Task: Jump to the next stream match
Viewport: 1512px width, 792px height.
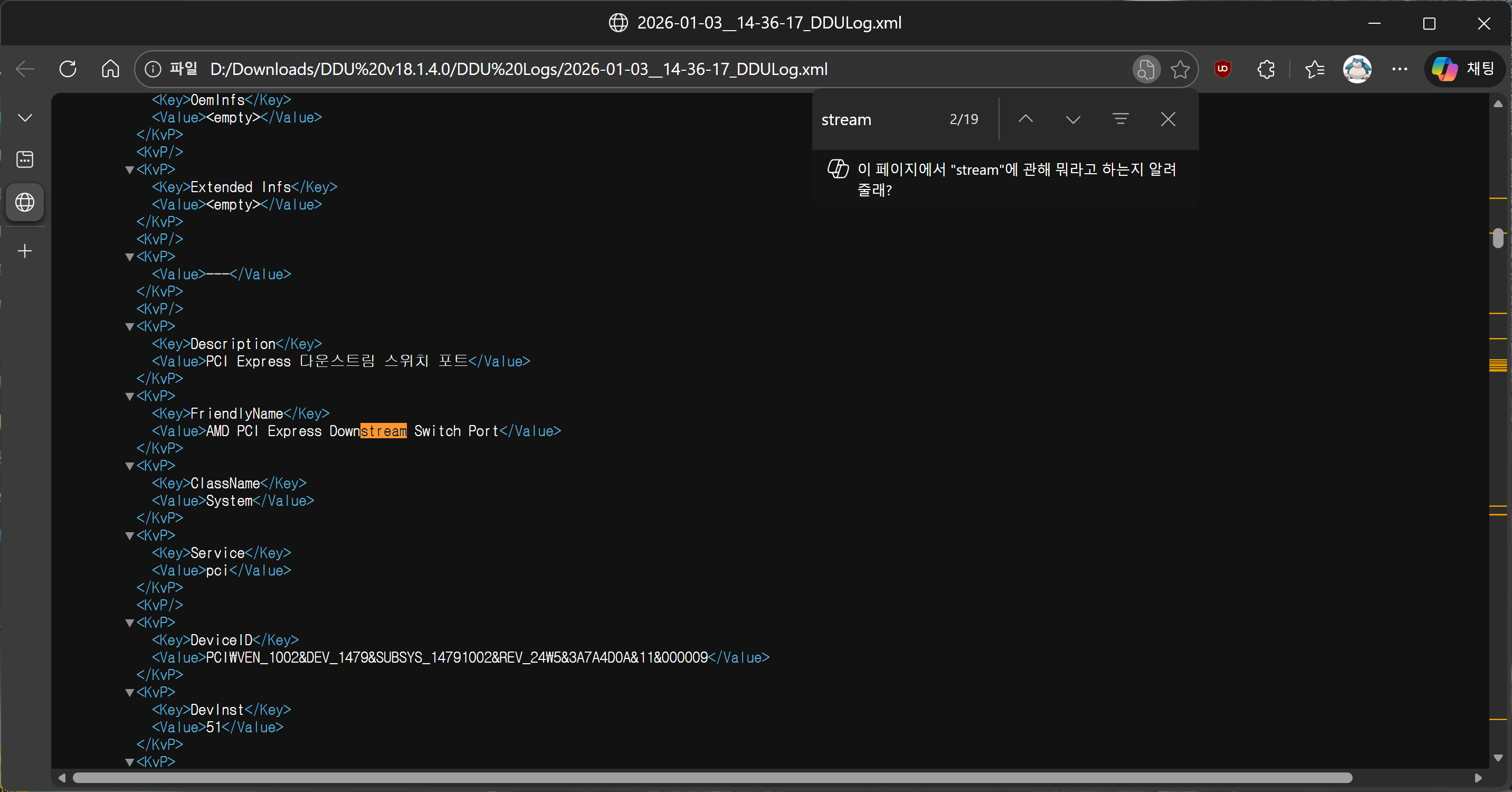Action: pyautogui.click(x=1072, y=119)
